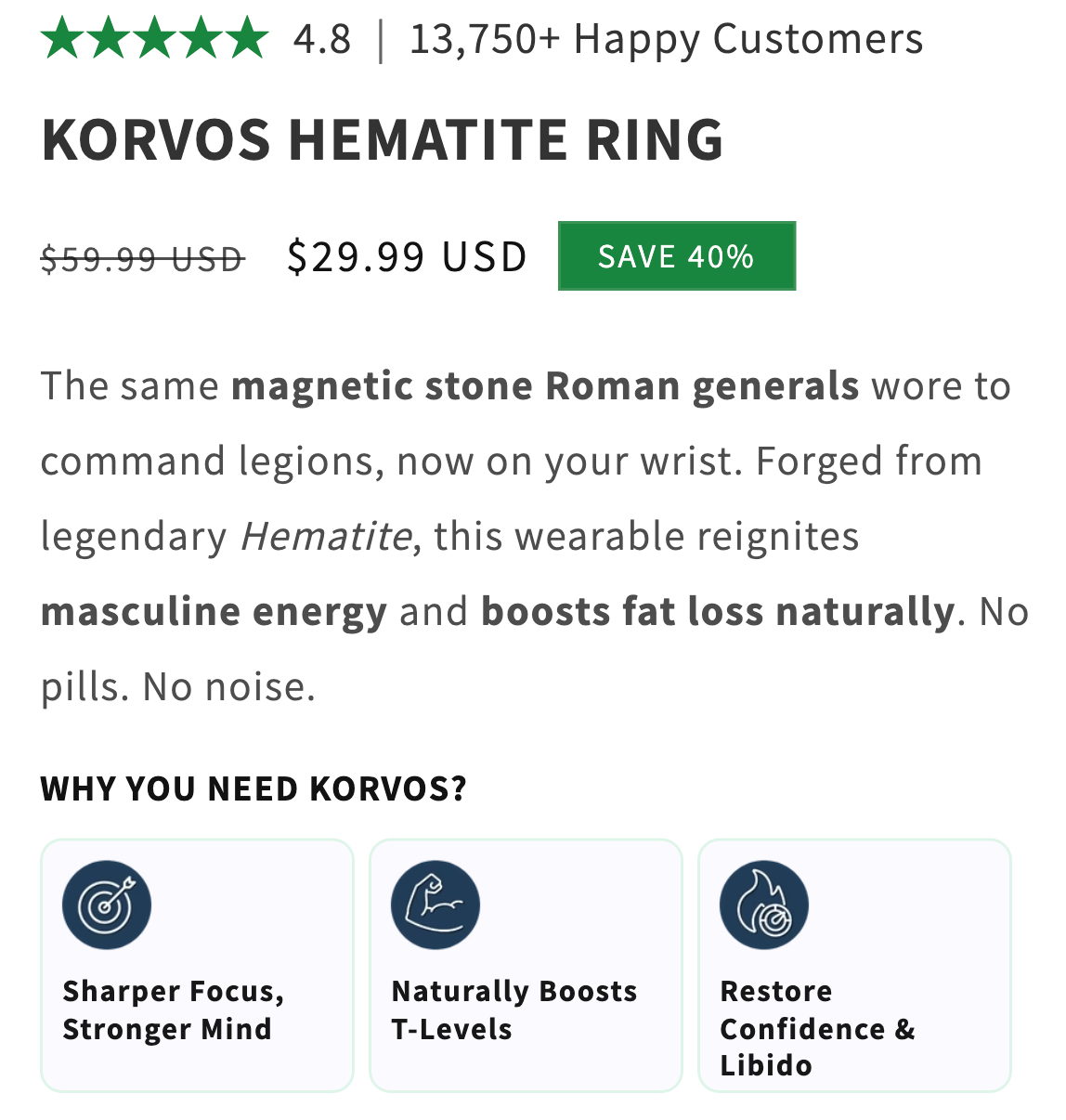The image size is (1066, 1120).
Task: Click the Naturally Boosts T-Levels label
Action: click(x=513, y=1010)
